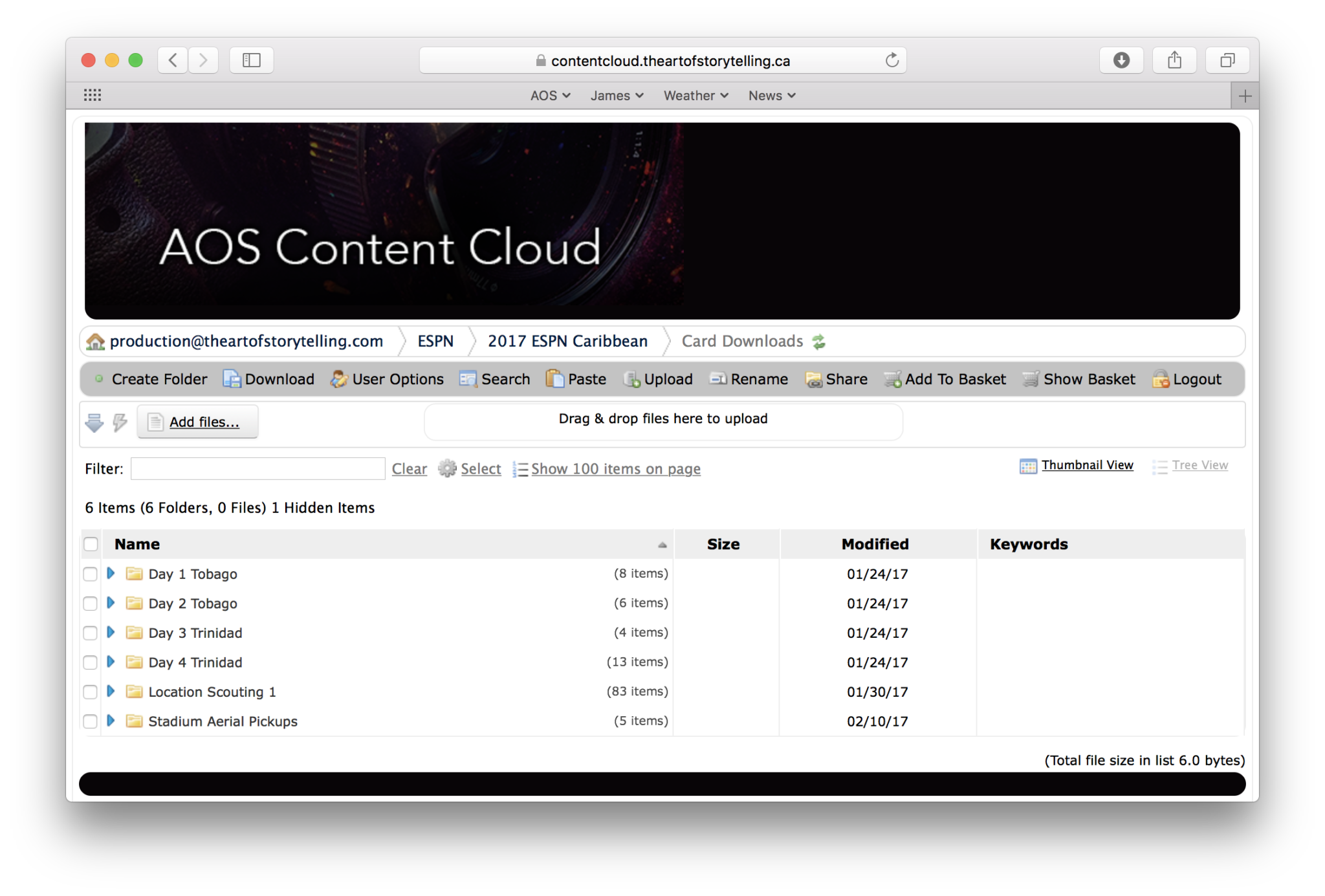The image size is (1325, 896).
Task: Check the Day 1 Tobago checkbox
Action: 91,574
